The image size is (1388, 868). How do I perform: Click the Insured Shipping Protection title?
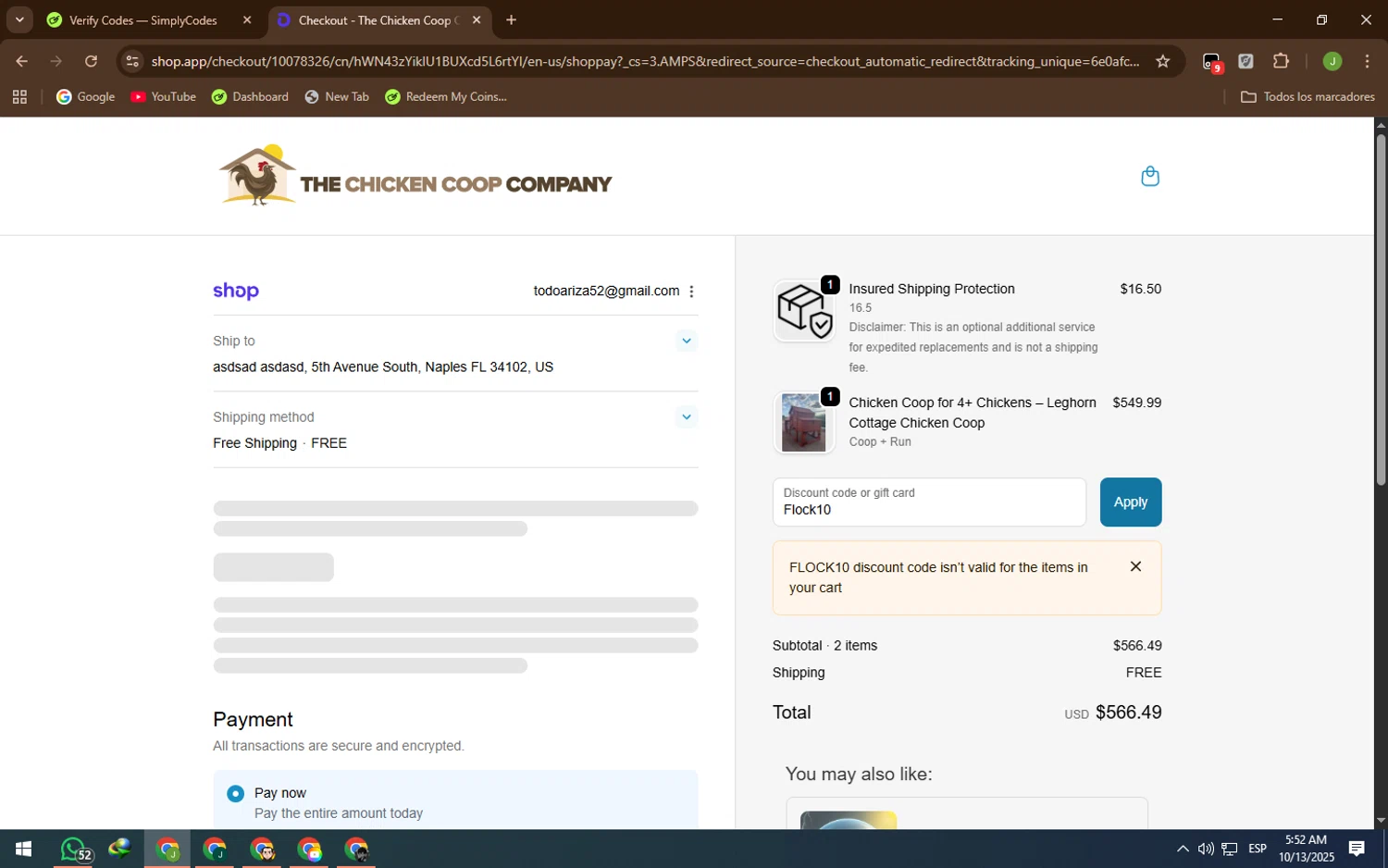point(932,290)
